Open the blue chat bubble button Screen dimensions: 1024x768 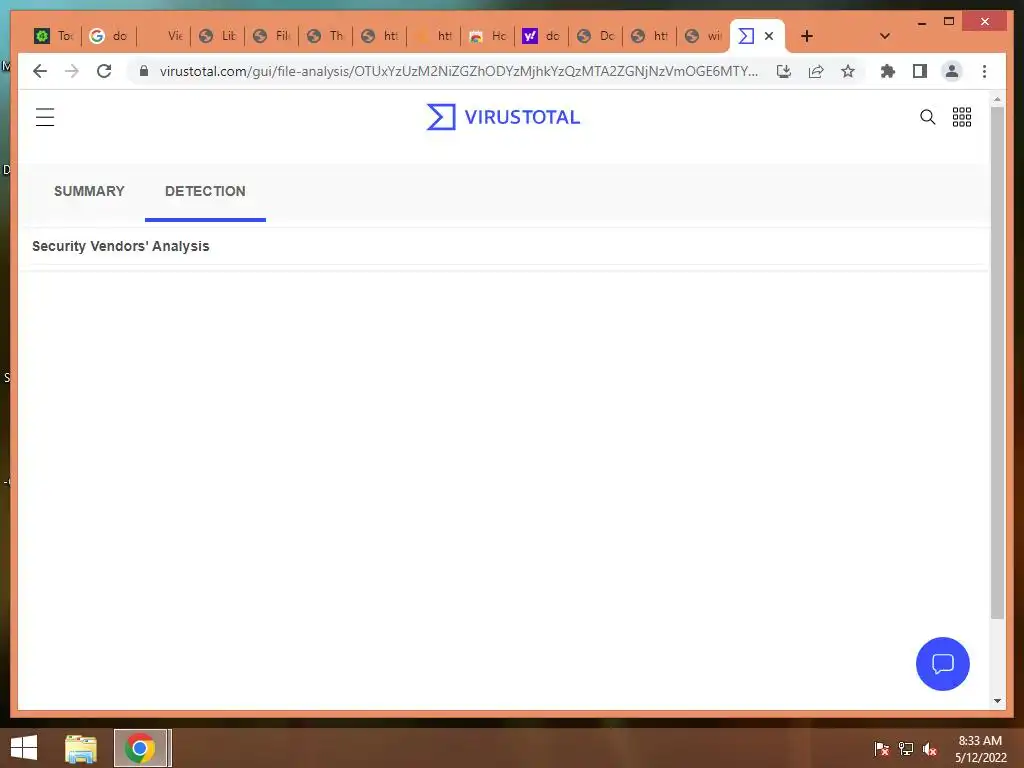point(942,664)
